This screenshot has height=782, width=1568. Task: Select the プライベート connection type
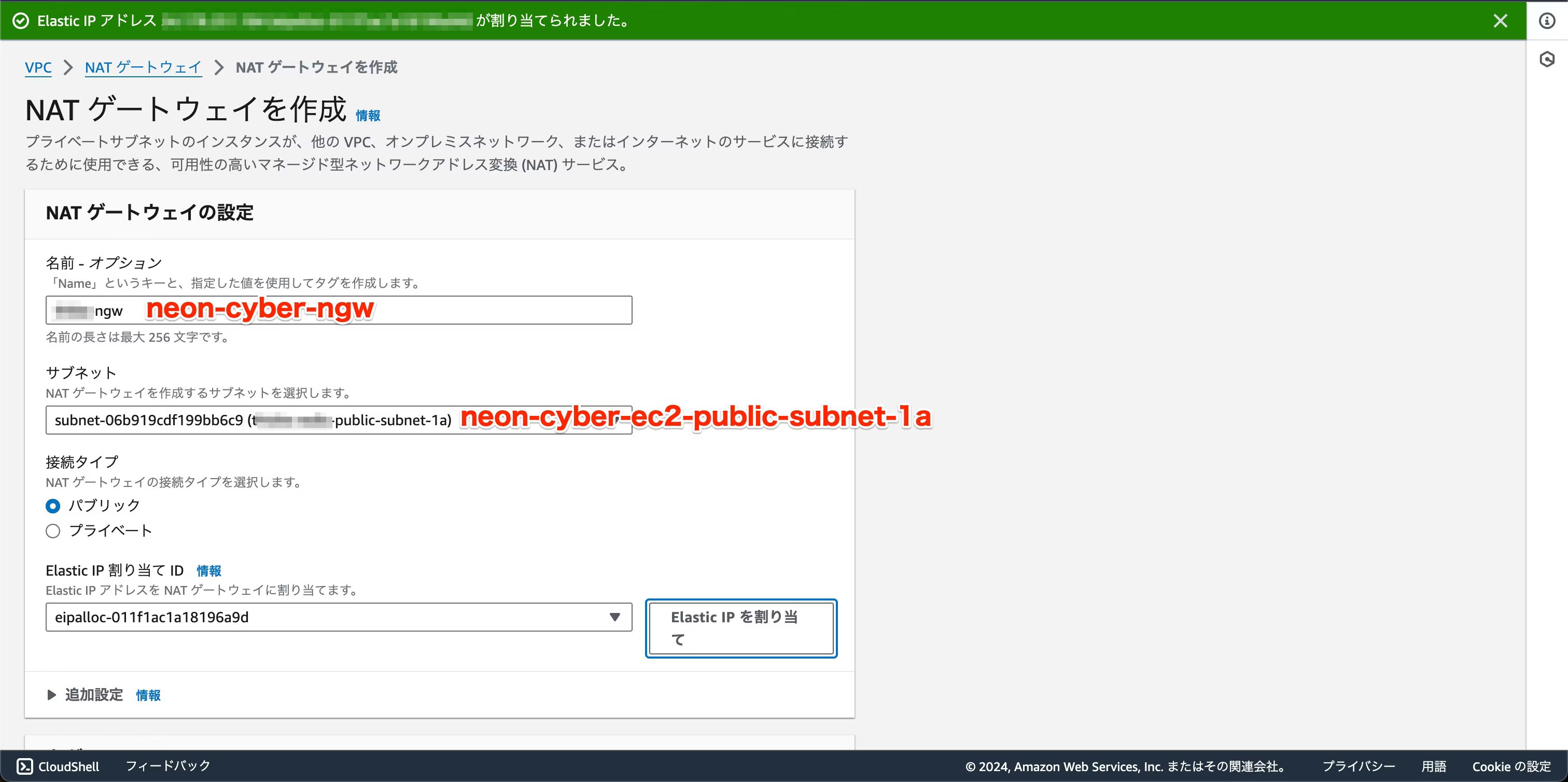click(x=53, y=530)
